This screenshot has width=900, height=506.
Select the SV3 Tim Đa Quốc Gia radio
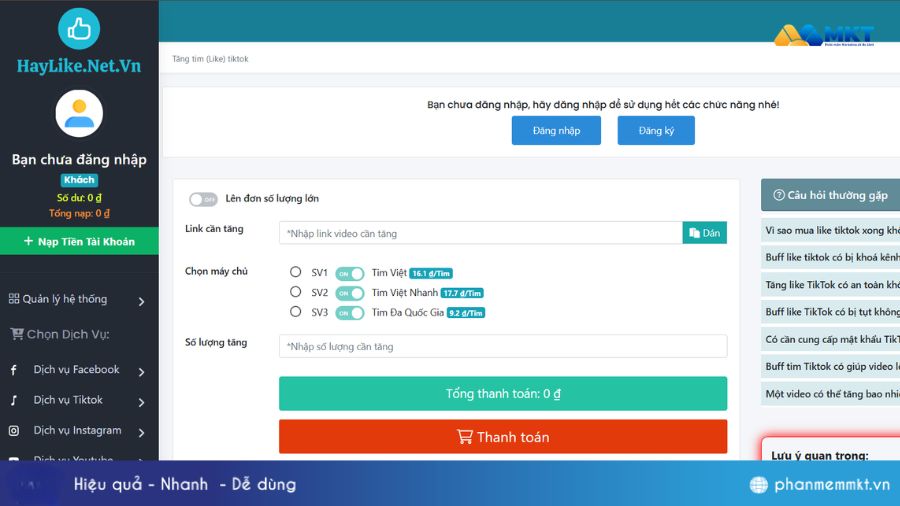click(295, 312)
